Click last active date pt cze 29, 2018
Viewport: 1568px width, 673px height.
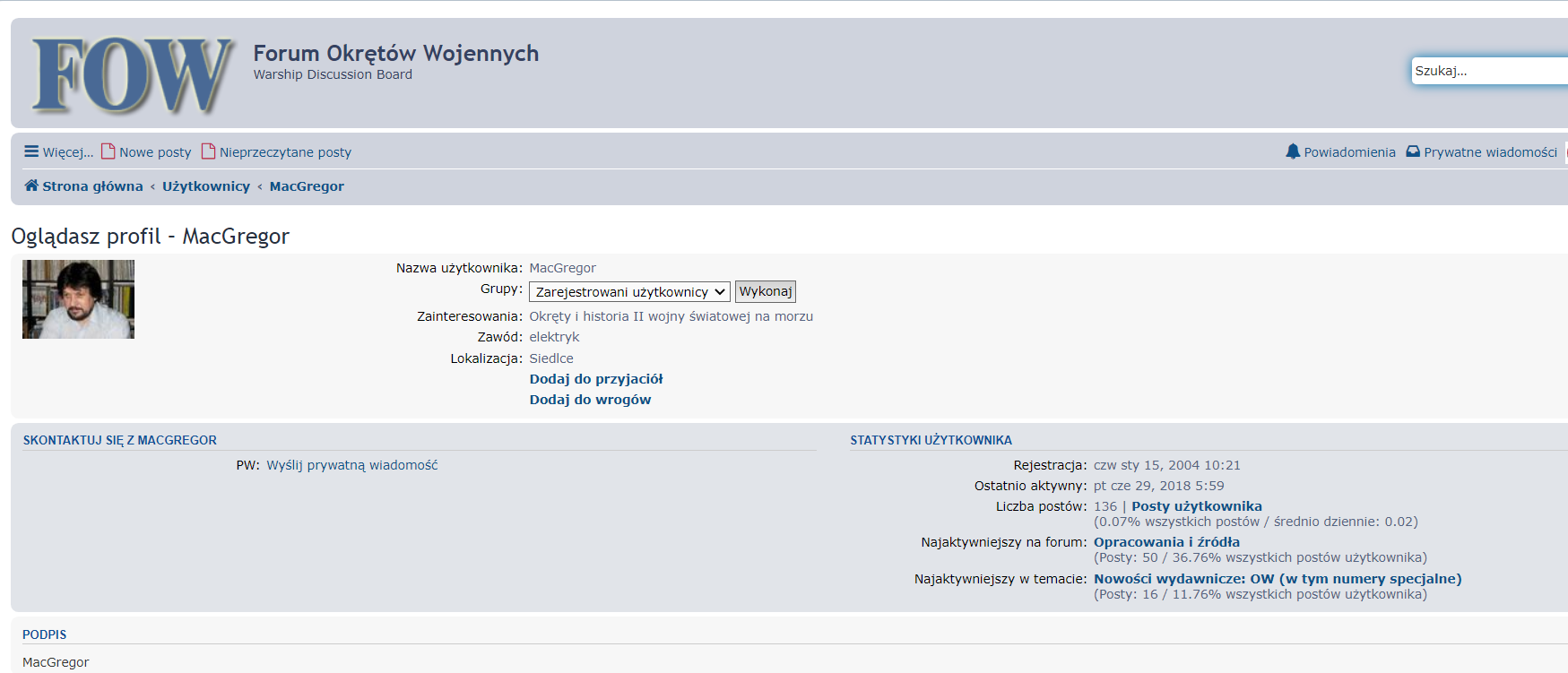(x=1158, y=486)
